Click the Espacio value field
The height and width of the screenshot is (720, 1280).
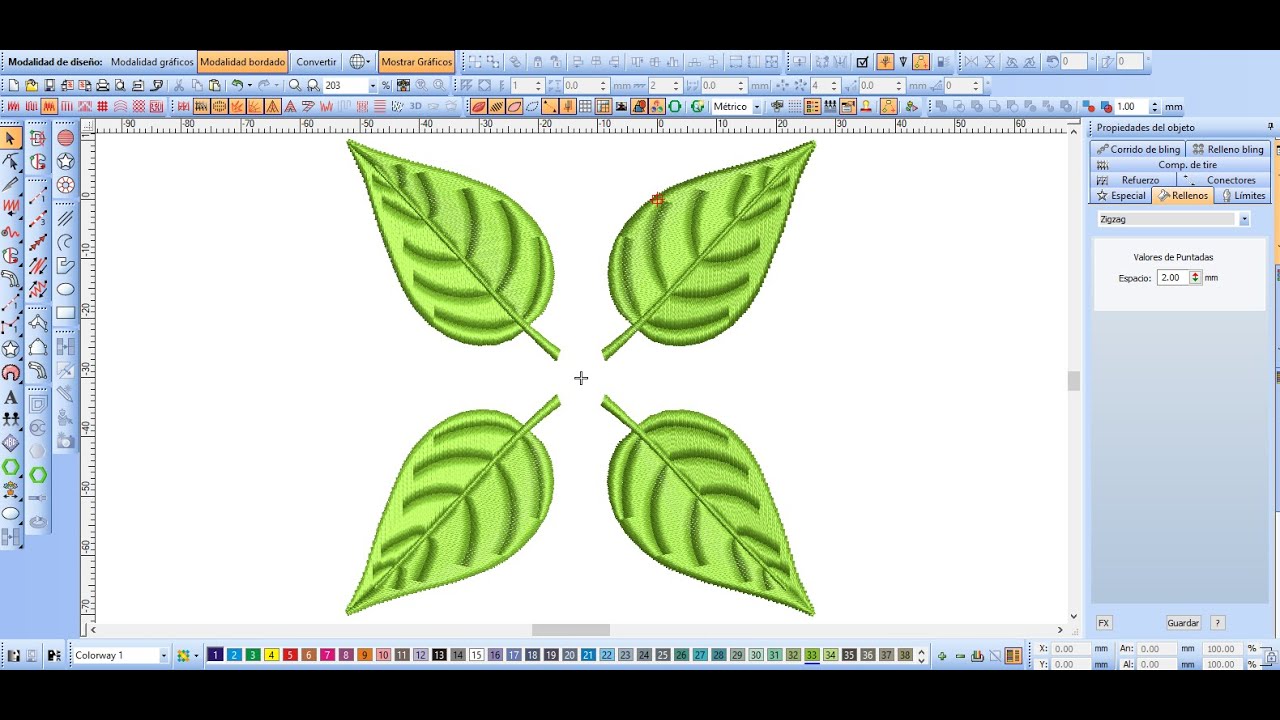tap(1173, 278)
